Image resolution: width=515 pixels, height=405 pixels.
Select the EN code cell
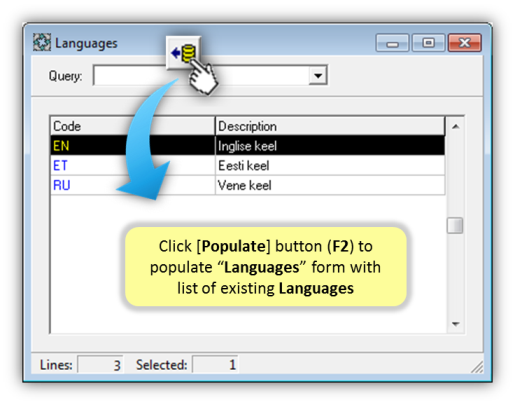click(132, 146)
